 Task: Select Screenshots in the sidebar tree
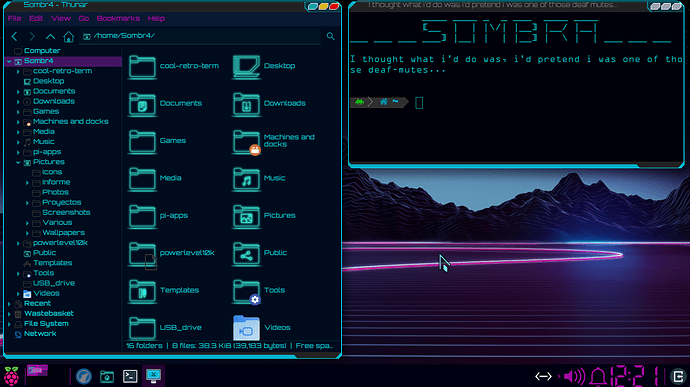tap(66, 213)
